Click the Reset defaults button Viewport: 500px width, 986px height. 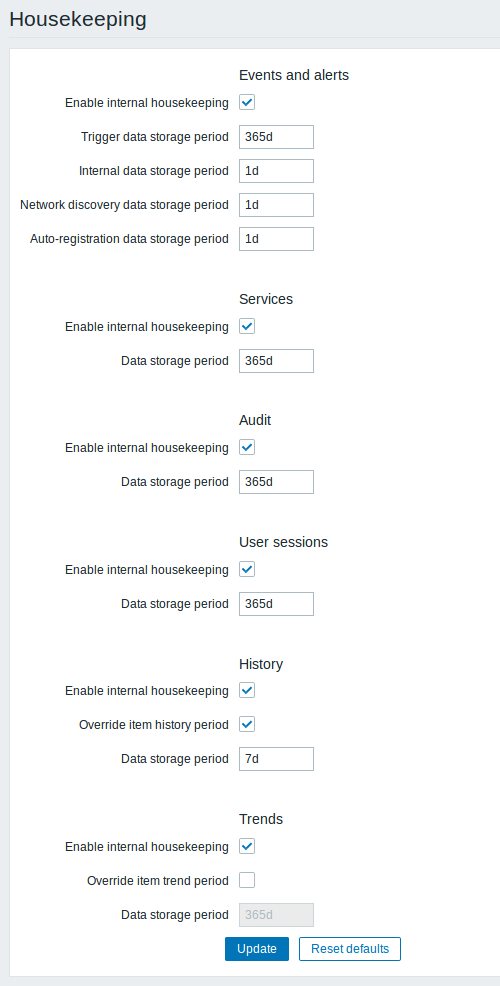(350, 949)
